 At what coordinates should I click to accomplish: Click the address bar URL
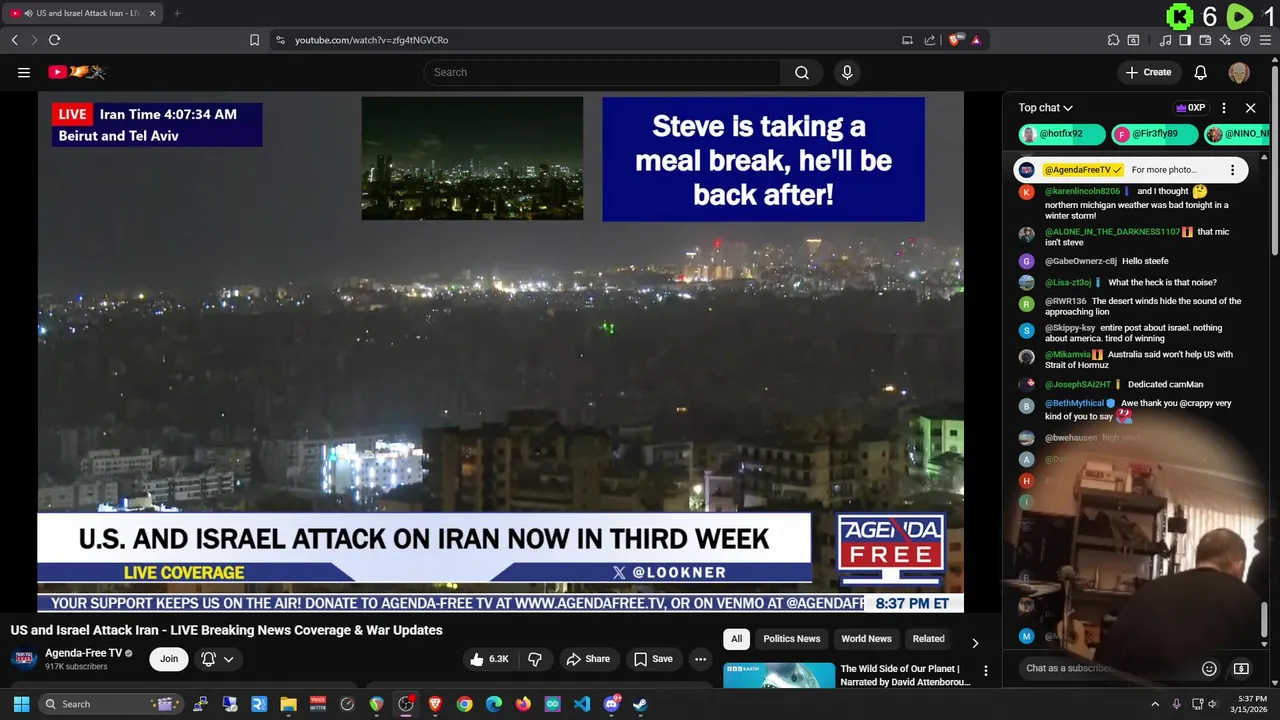[371, 40]
